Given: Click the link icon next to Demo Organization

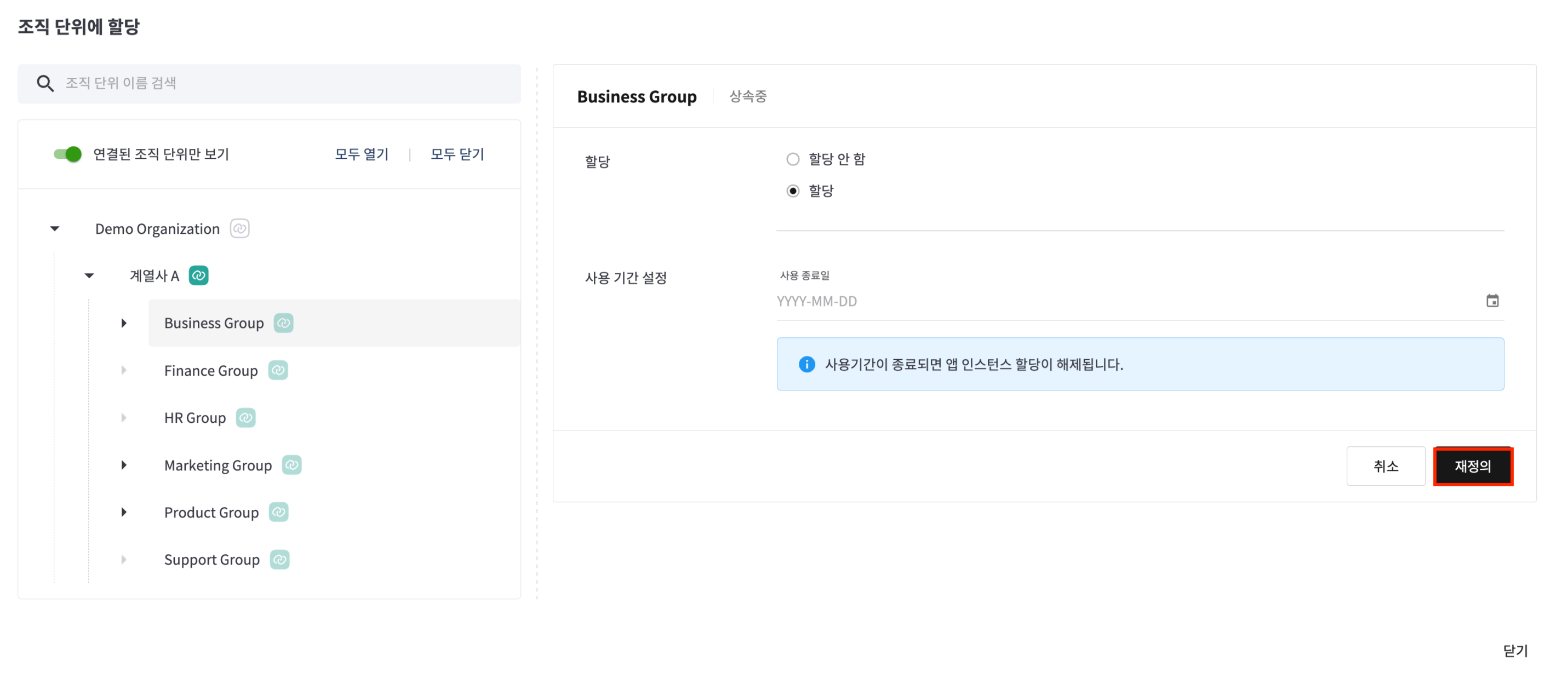Looking at the screenshot, I should point(239,229).
